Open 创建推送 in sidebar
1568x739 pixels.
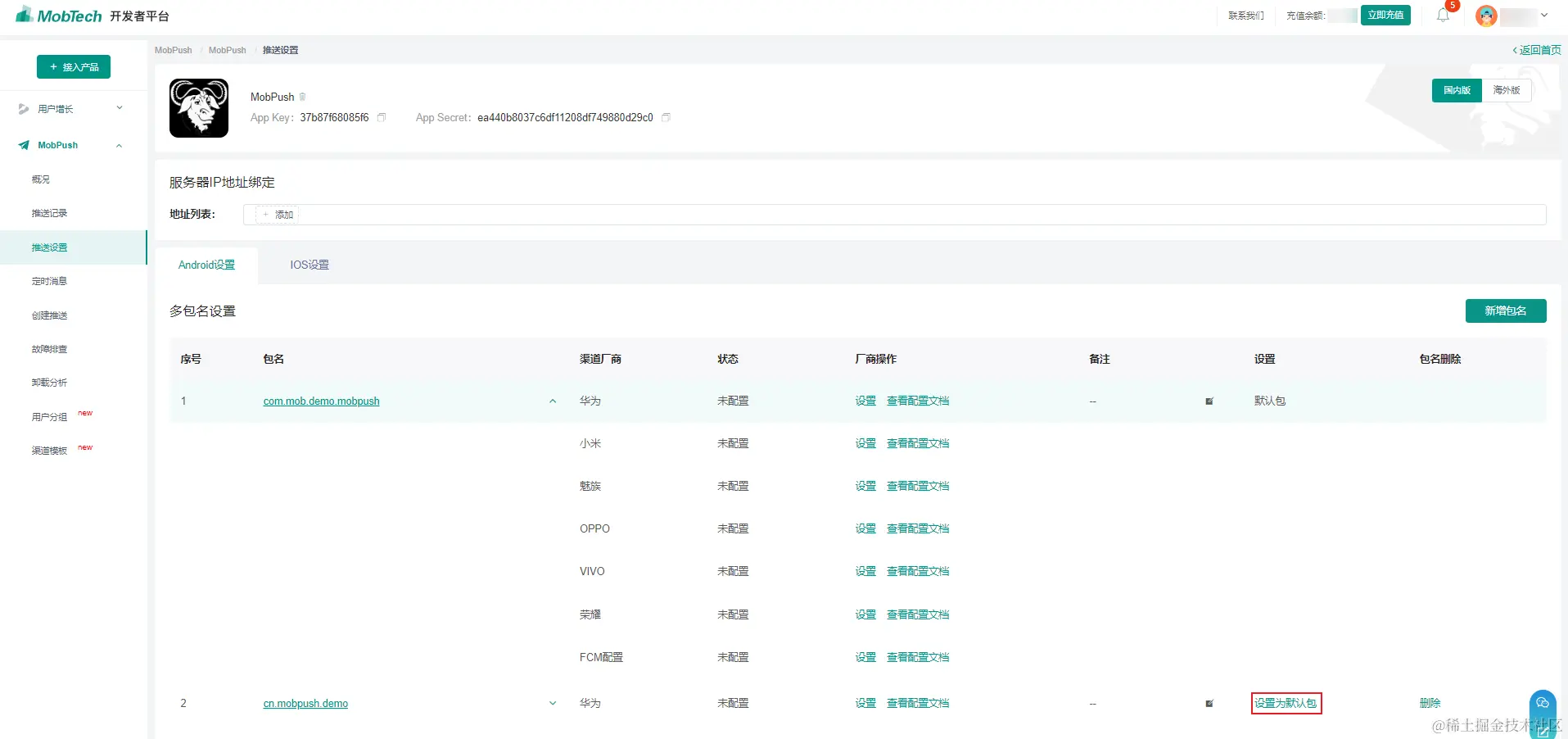point(49,315)
